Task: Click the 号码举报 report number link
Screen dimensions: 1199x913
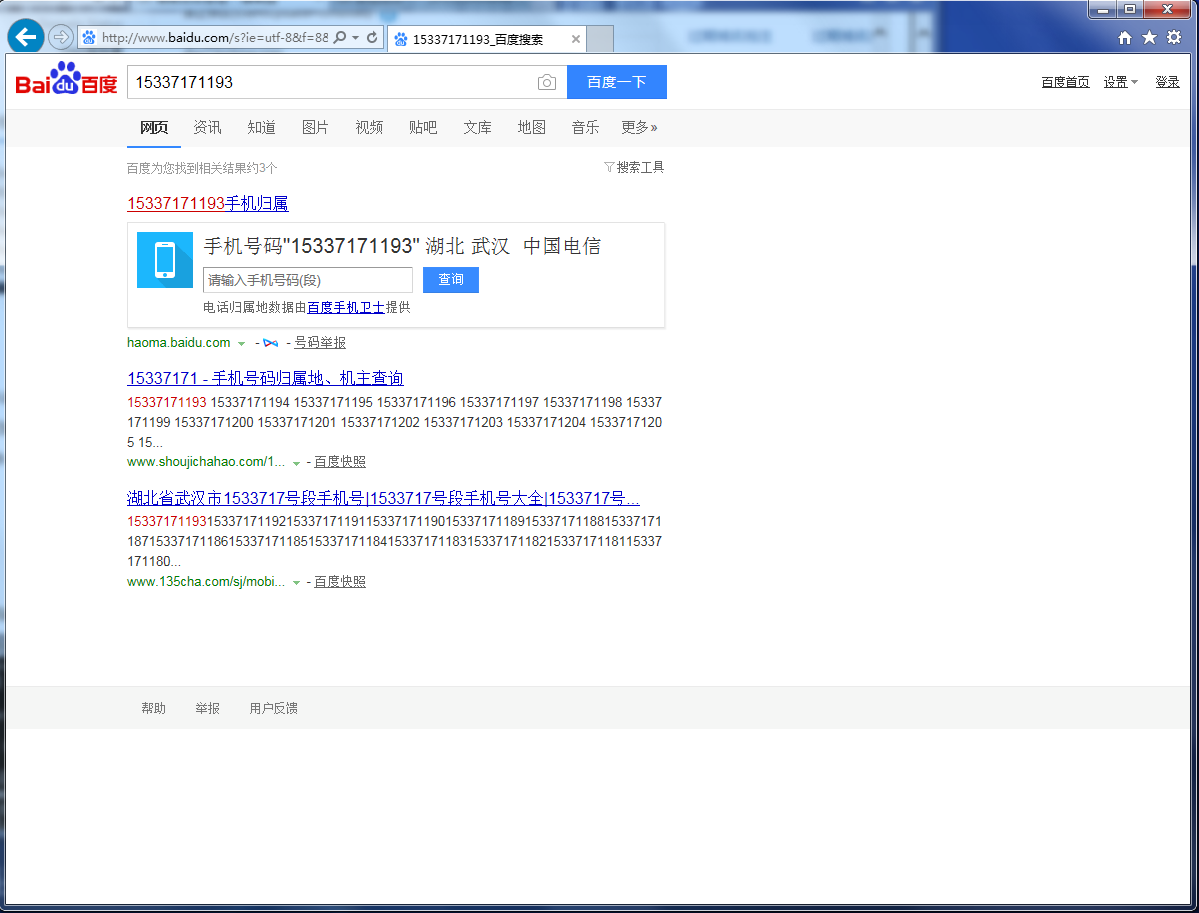Action: [x=320, y=343]
